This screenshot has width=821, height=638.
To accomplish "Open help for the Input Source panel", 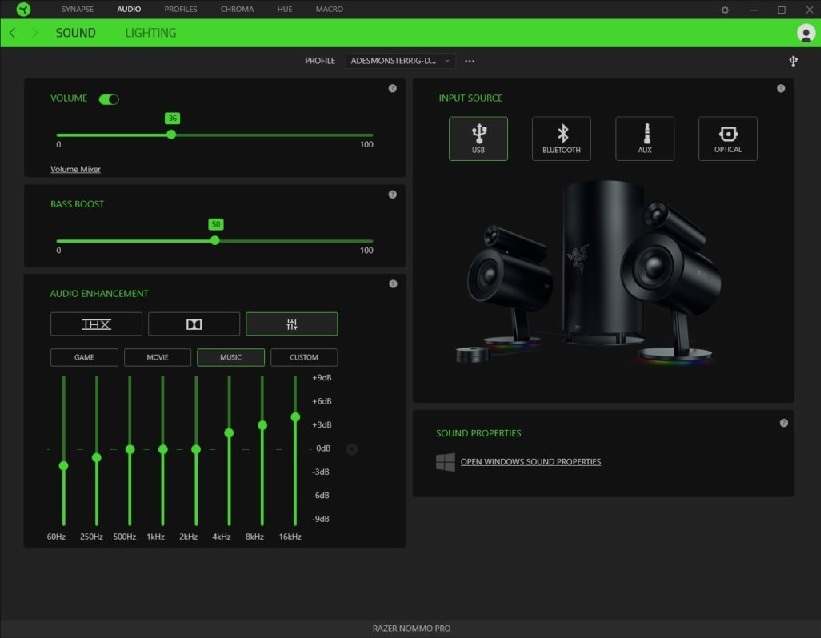I will click(x=781, y=89).
